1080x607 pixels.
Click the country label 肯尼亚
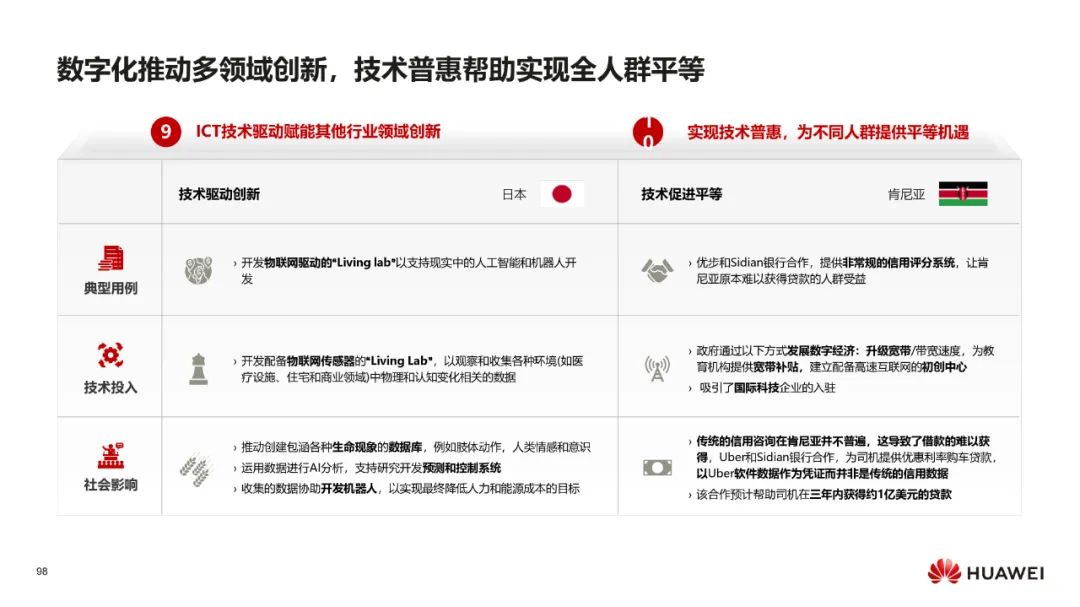click(x=906, y=194)
